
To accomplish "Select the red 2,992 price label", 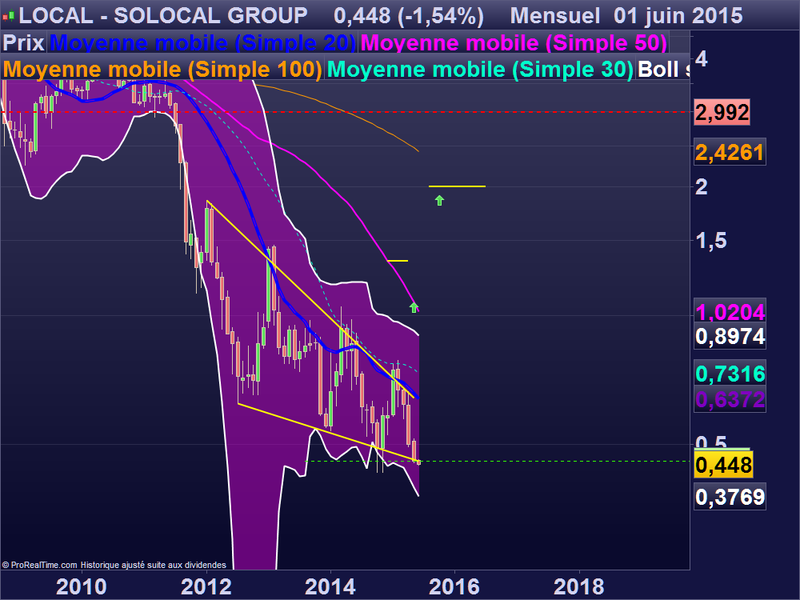I will coord(722,112).
